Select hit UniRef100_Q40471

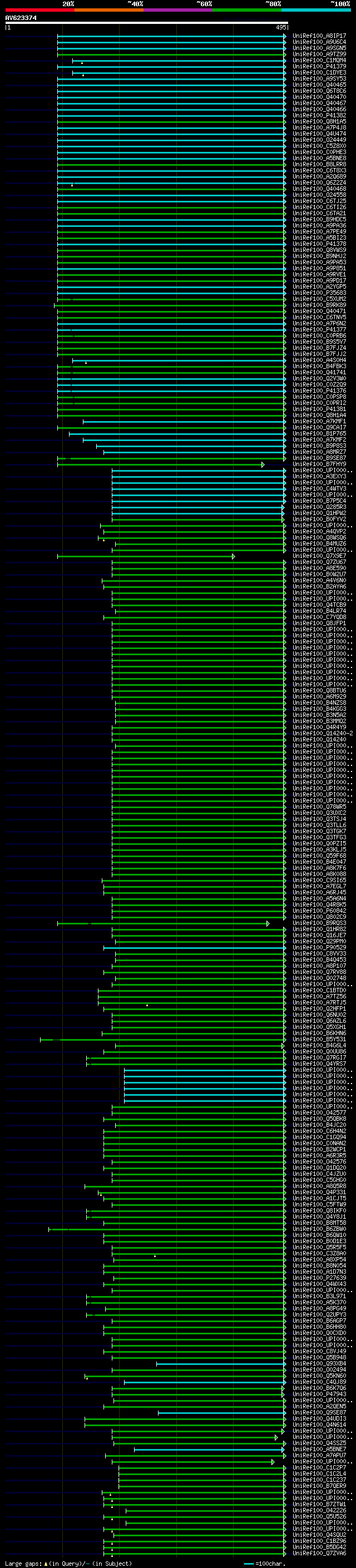319,311
